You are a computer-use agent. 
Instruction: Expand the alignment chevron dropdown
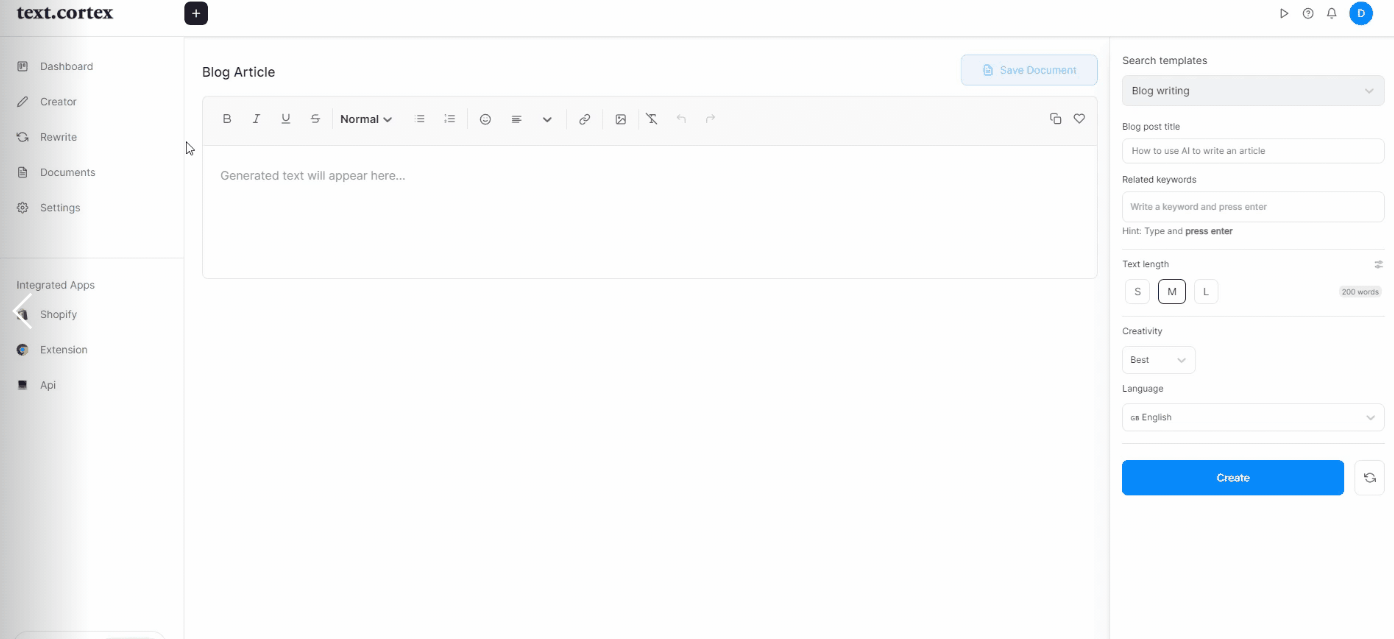point(547,119)
